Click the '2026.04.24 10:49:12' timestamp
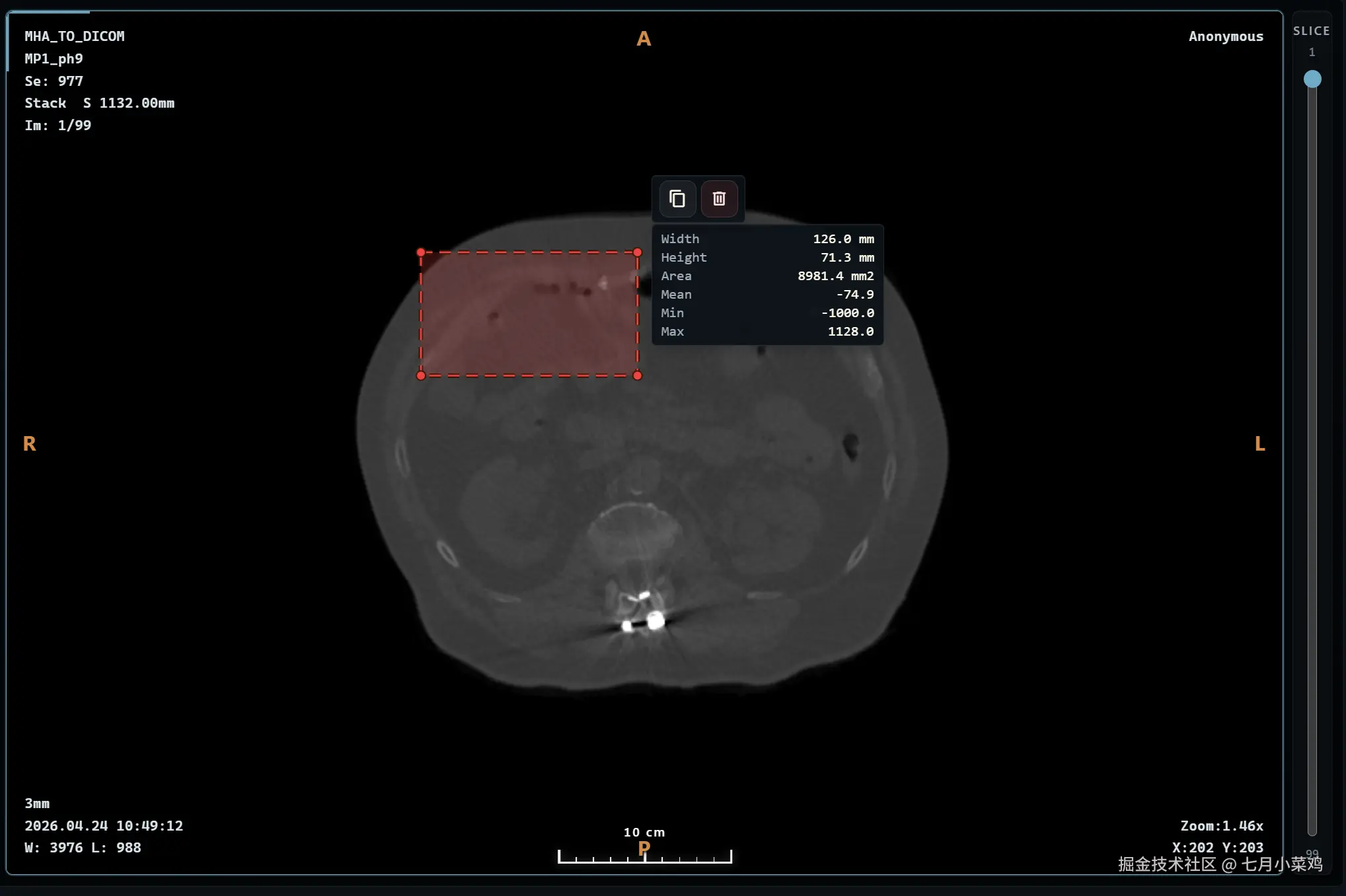The height and width of the screenshot is (896, 1346). pos(104,826)
